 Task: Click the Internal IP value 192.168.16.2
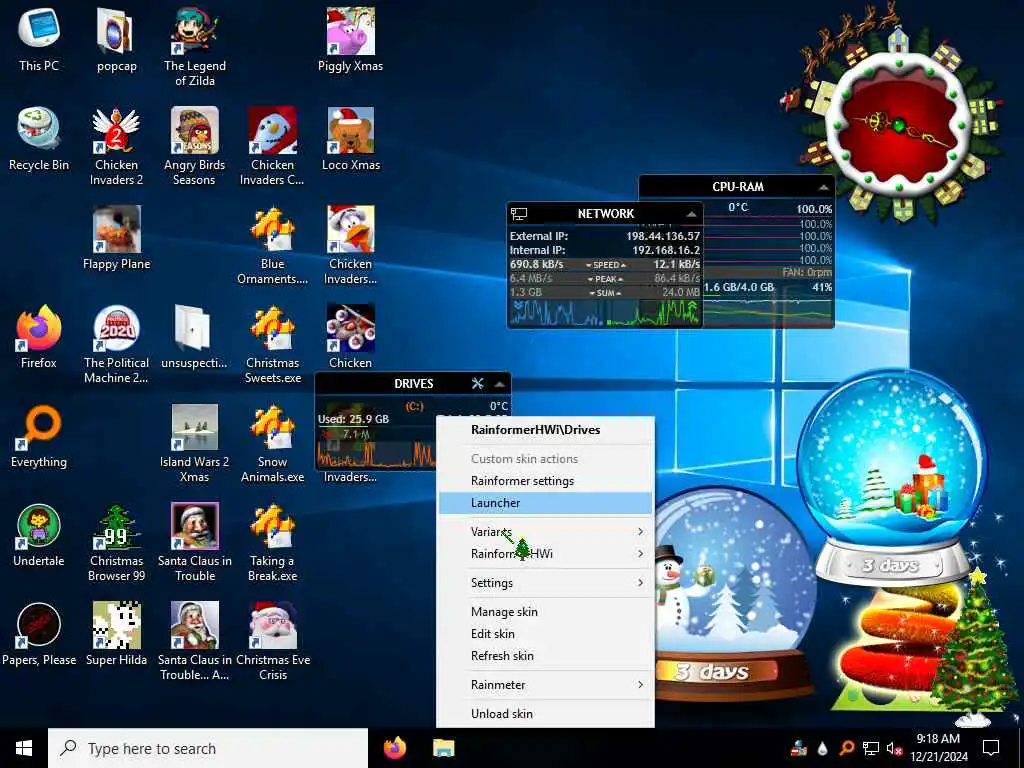tap(666, 250)
